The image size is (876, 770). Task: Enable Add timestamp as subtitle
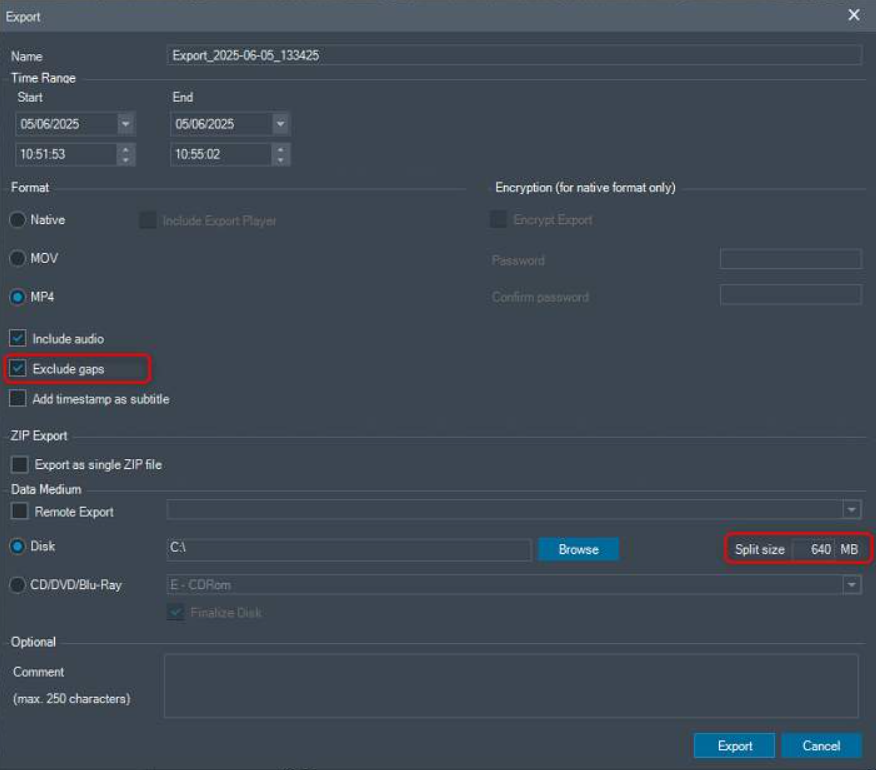tap(18, 399)
